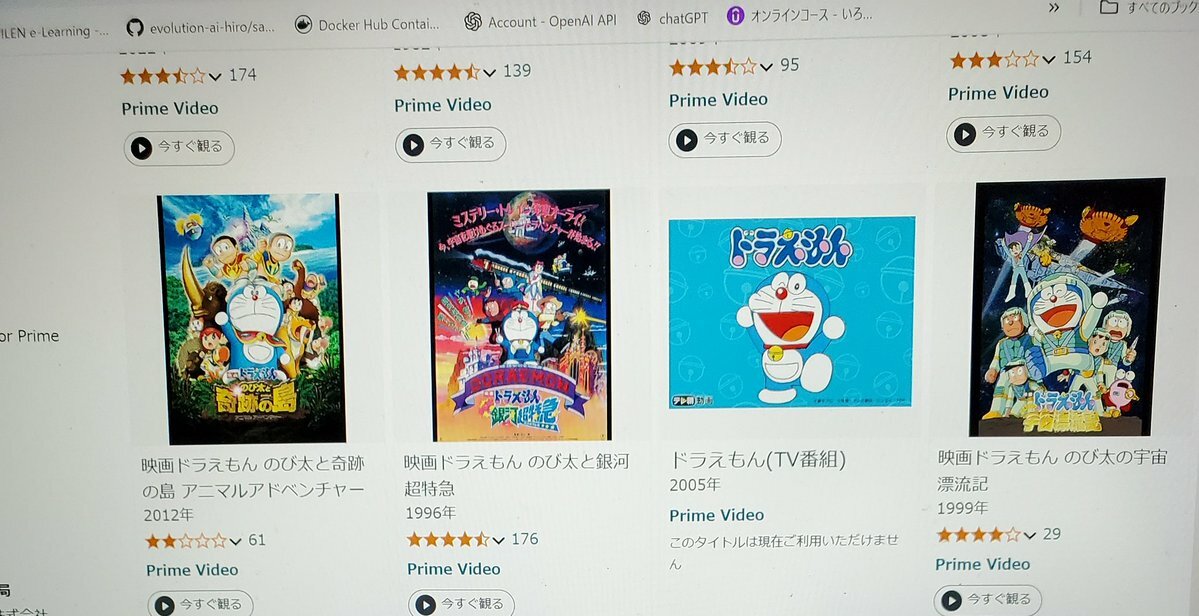The height and width of the screenshot is (616, 1199).
Task: Click 今すぐ観る under the 154-review title
Action: 1003,133
